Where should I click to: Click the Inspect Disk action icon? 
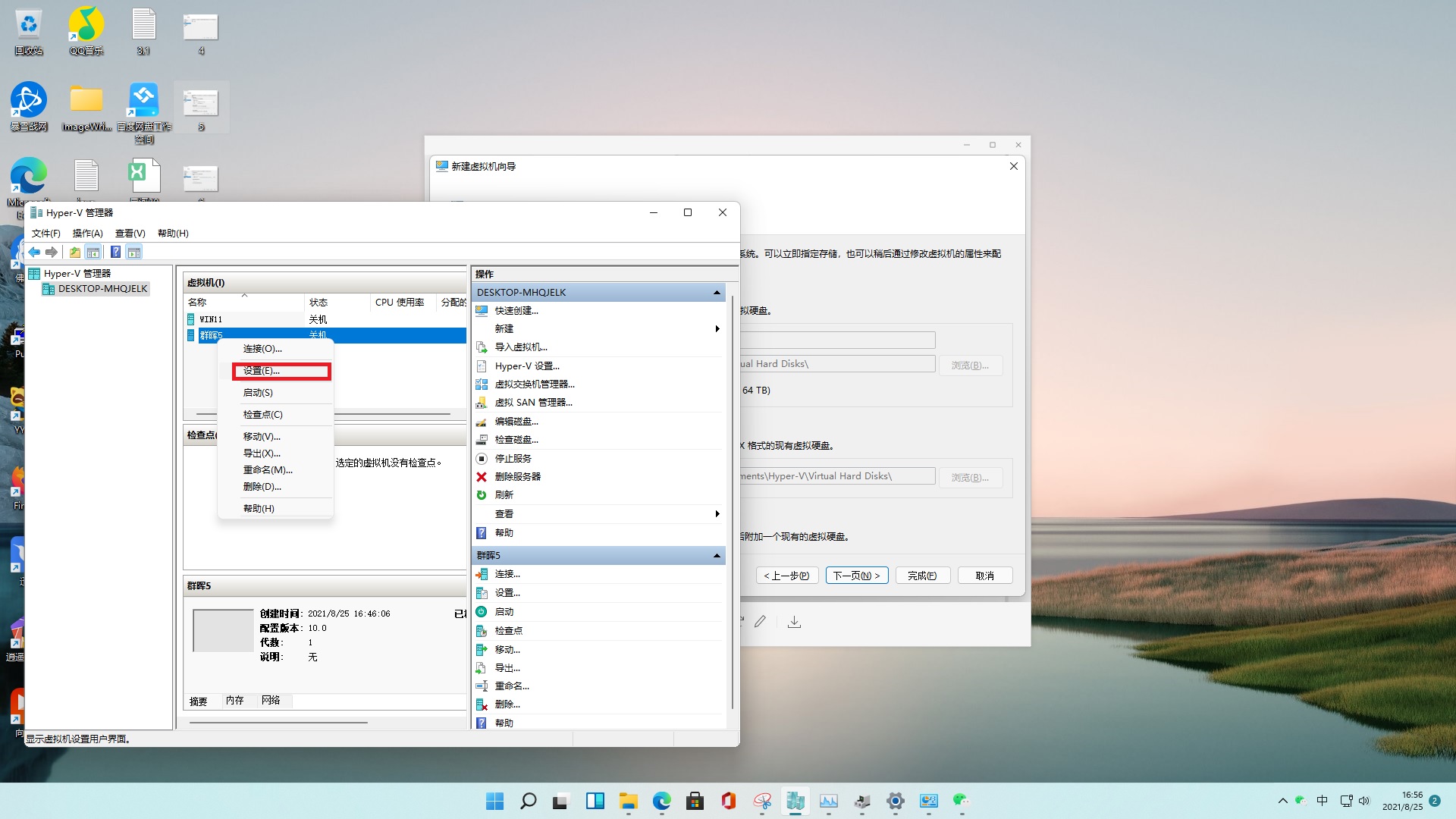[x=482, y=440]
